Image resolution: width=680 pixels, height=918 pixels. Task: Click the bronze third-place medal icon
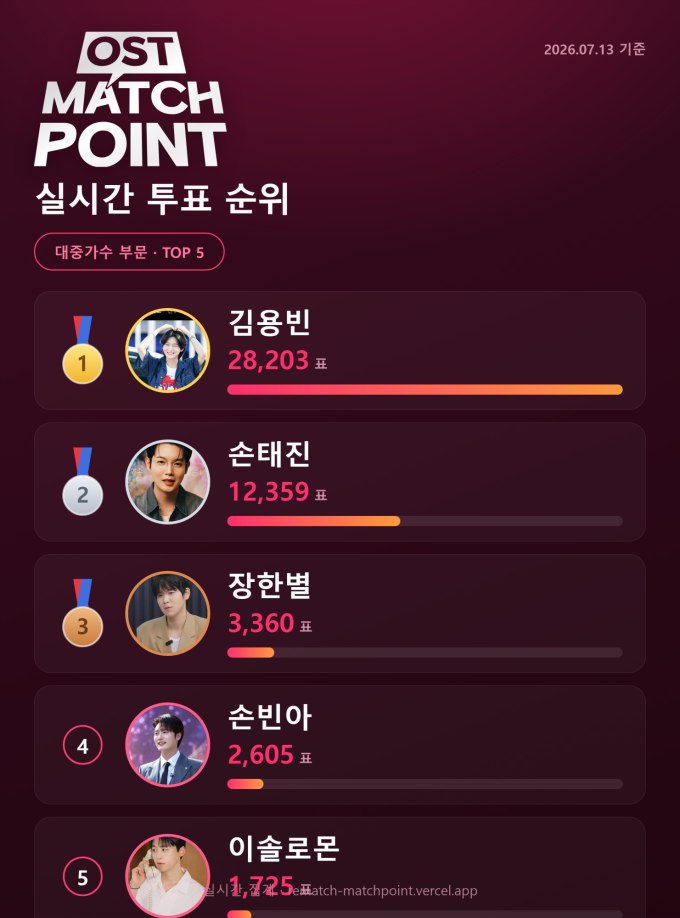tap(83, 613)
